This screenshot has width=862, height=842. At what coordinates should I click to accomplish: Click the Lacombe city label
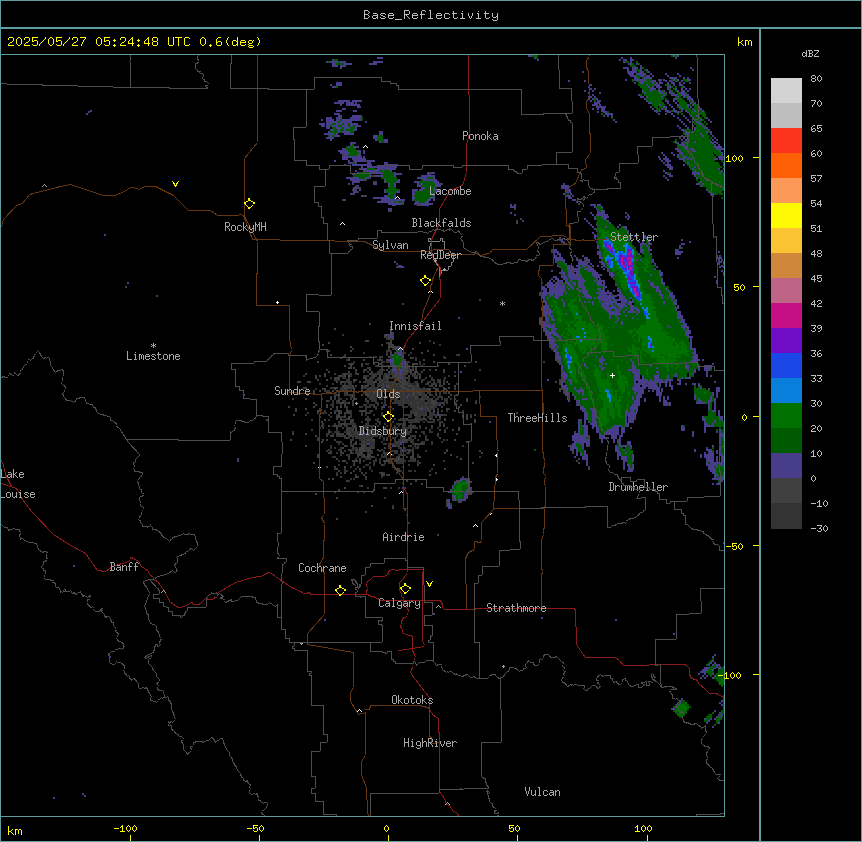click(450, 191)
